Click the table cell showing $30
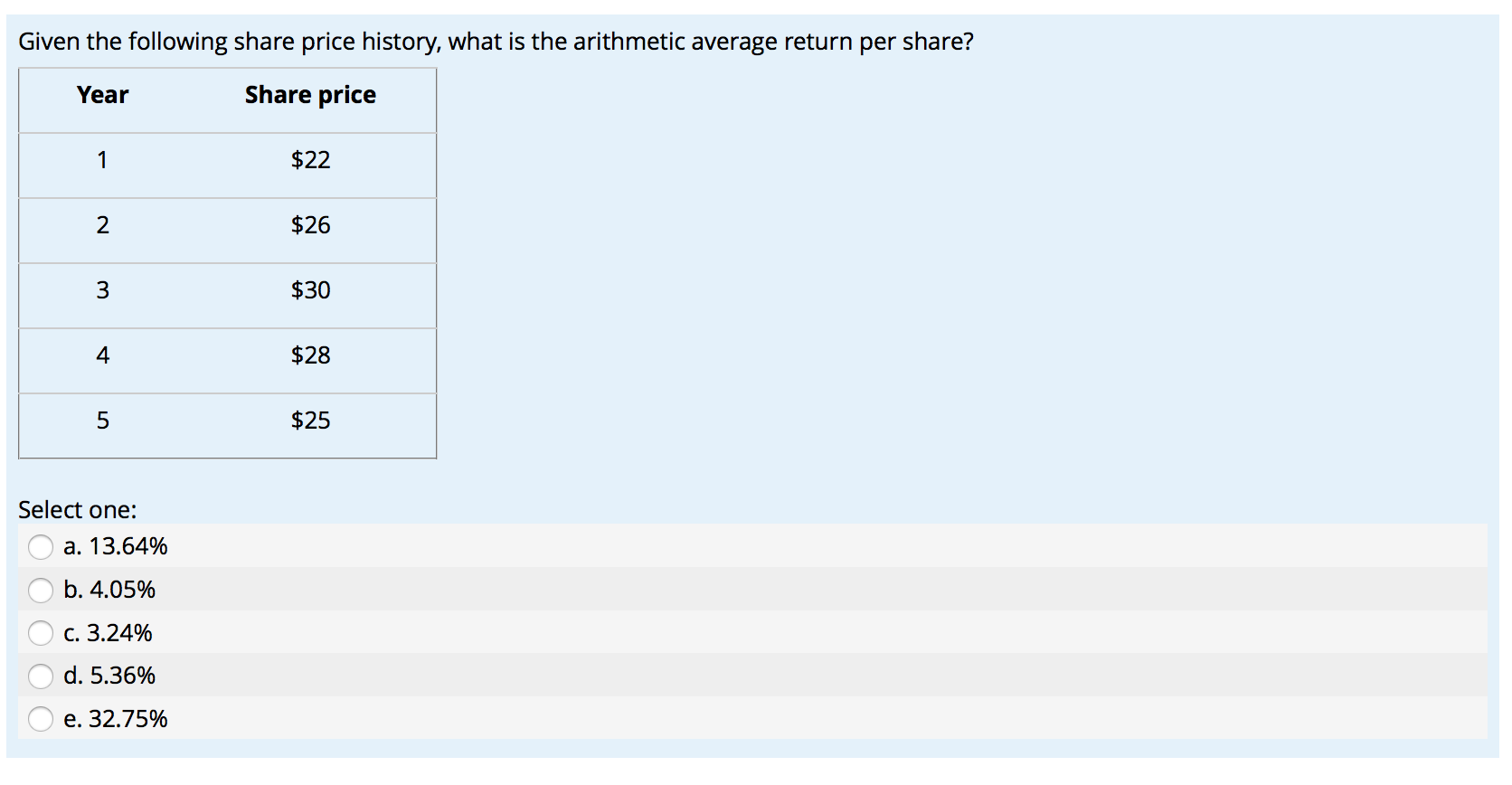 309,290
